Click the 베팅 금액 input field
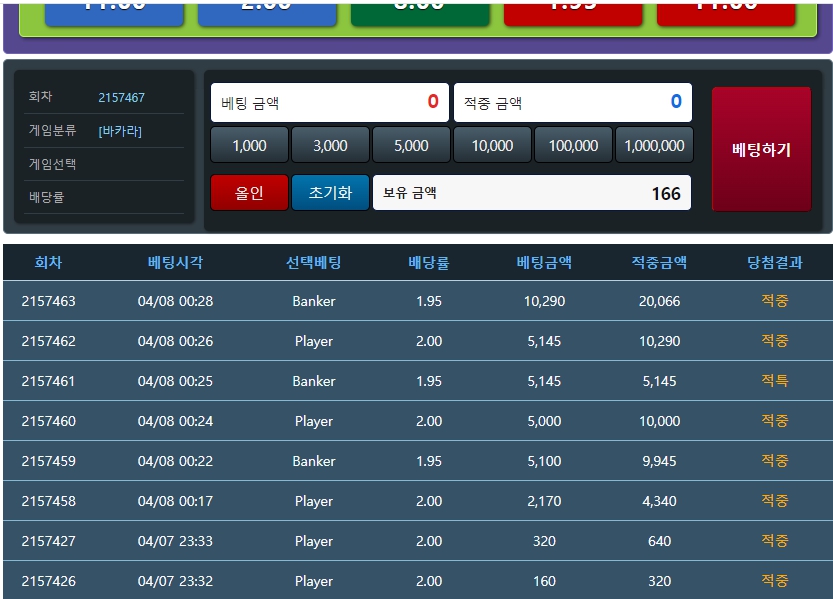 pyautogui.click(x=329, y=102)
